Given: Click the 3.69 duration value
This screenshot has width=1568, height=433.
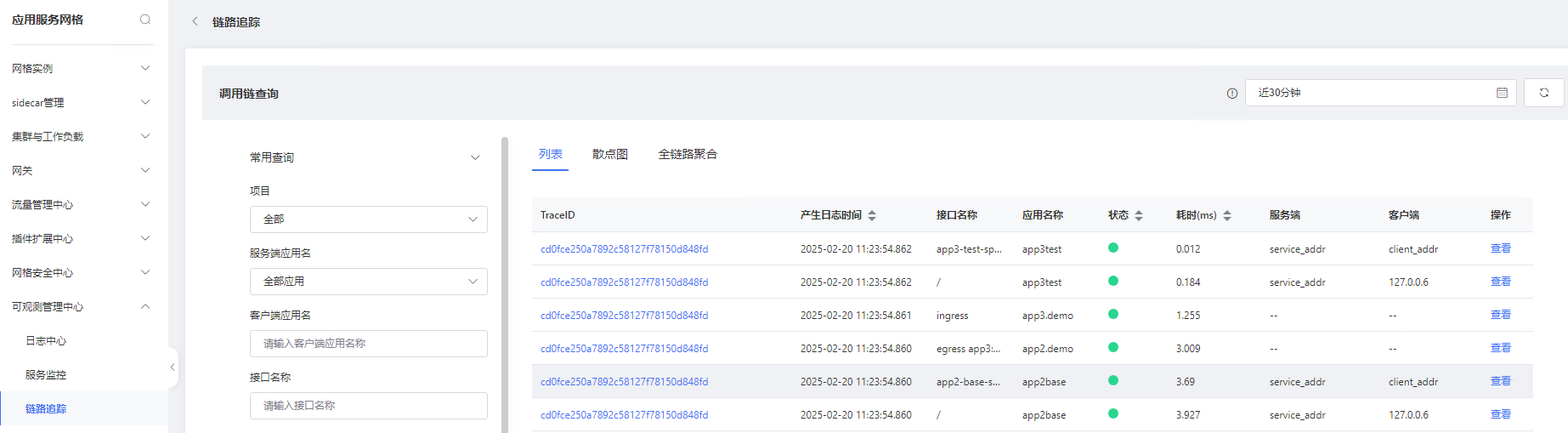Looking at the screenshot, I should (1186, 382).
